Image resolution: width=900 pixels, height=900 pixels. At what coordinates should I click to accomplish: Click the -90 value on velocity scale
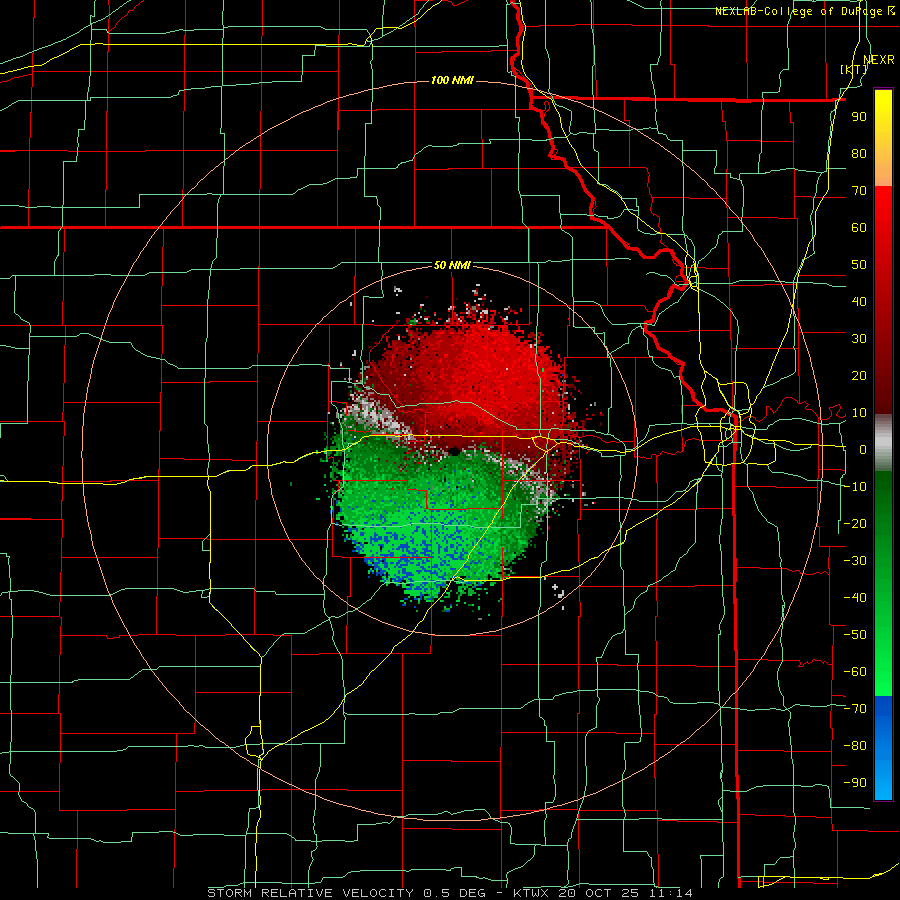click(x=855, y=782)
